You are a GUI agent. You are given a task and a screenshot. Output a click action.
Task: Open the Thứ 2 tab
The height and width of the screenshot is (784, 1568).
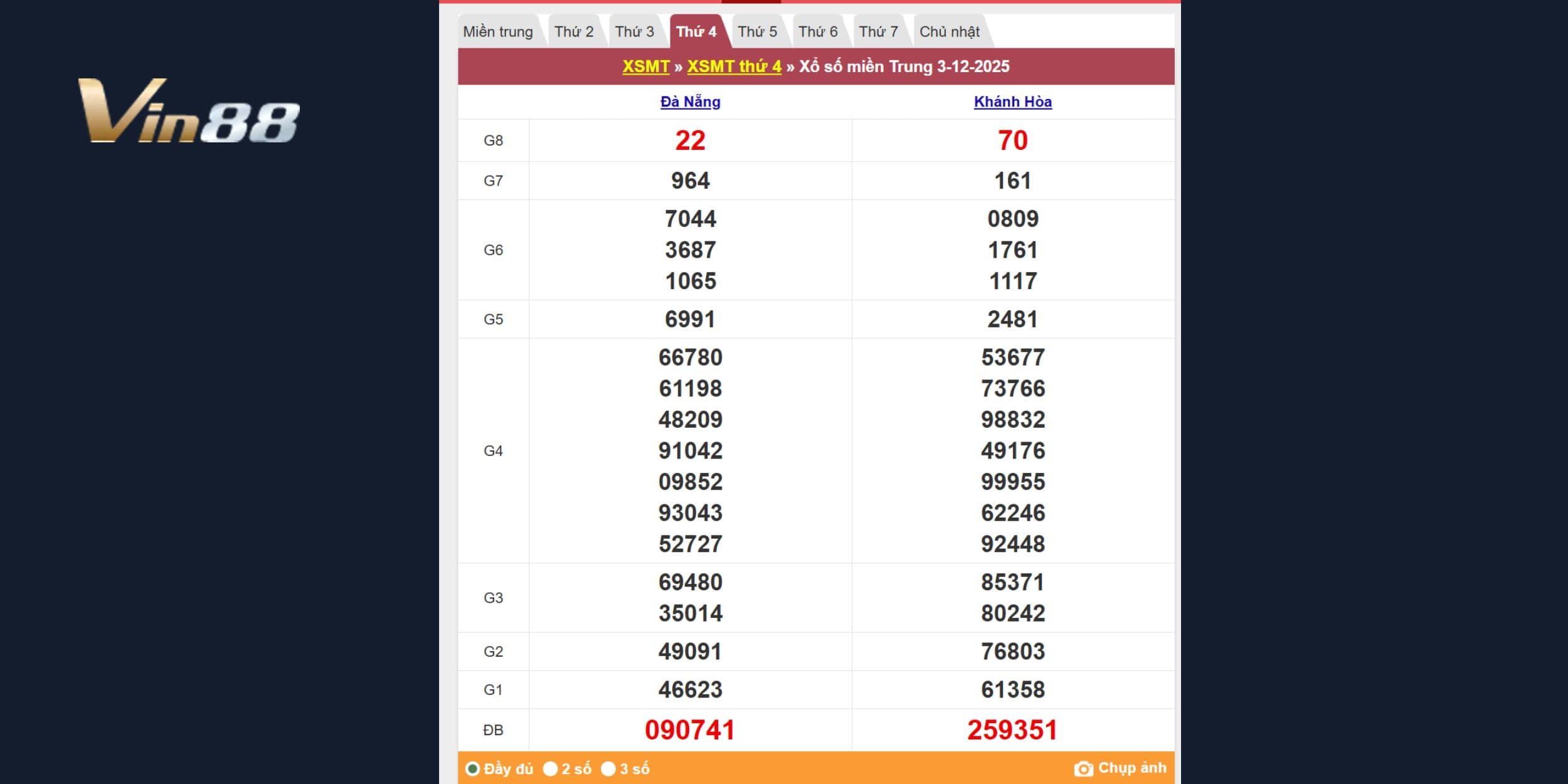point(574,32)
